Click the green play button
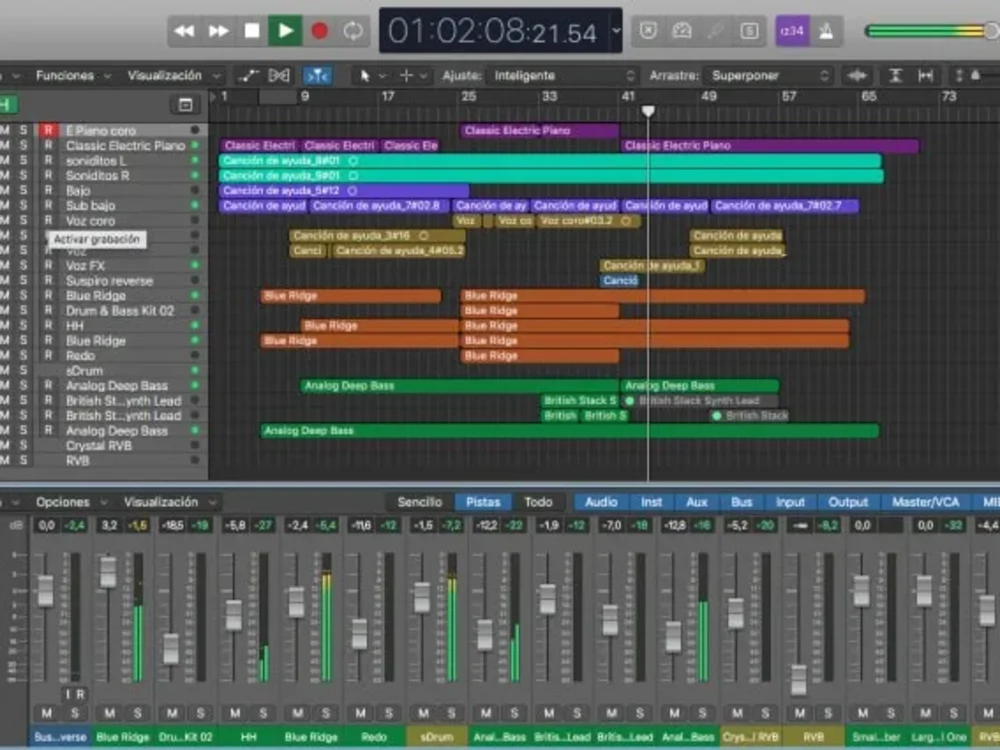Image resolution: width=1000 pixels, height=750 pixels. pos(285,31)
